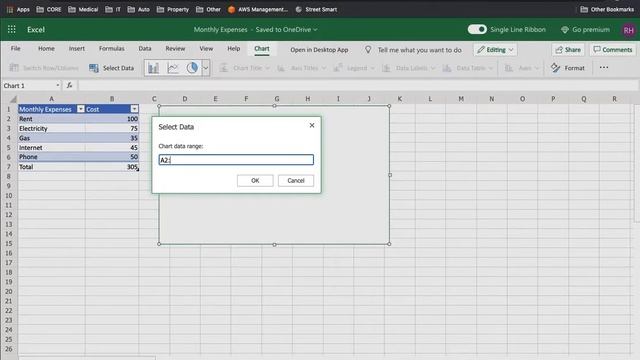Click Switch Row/Column in the ribbon

coord(44,68)
